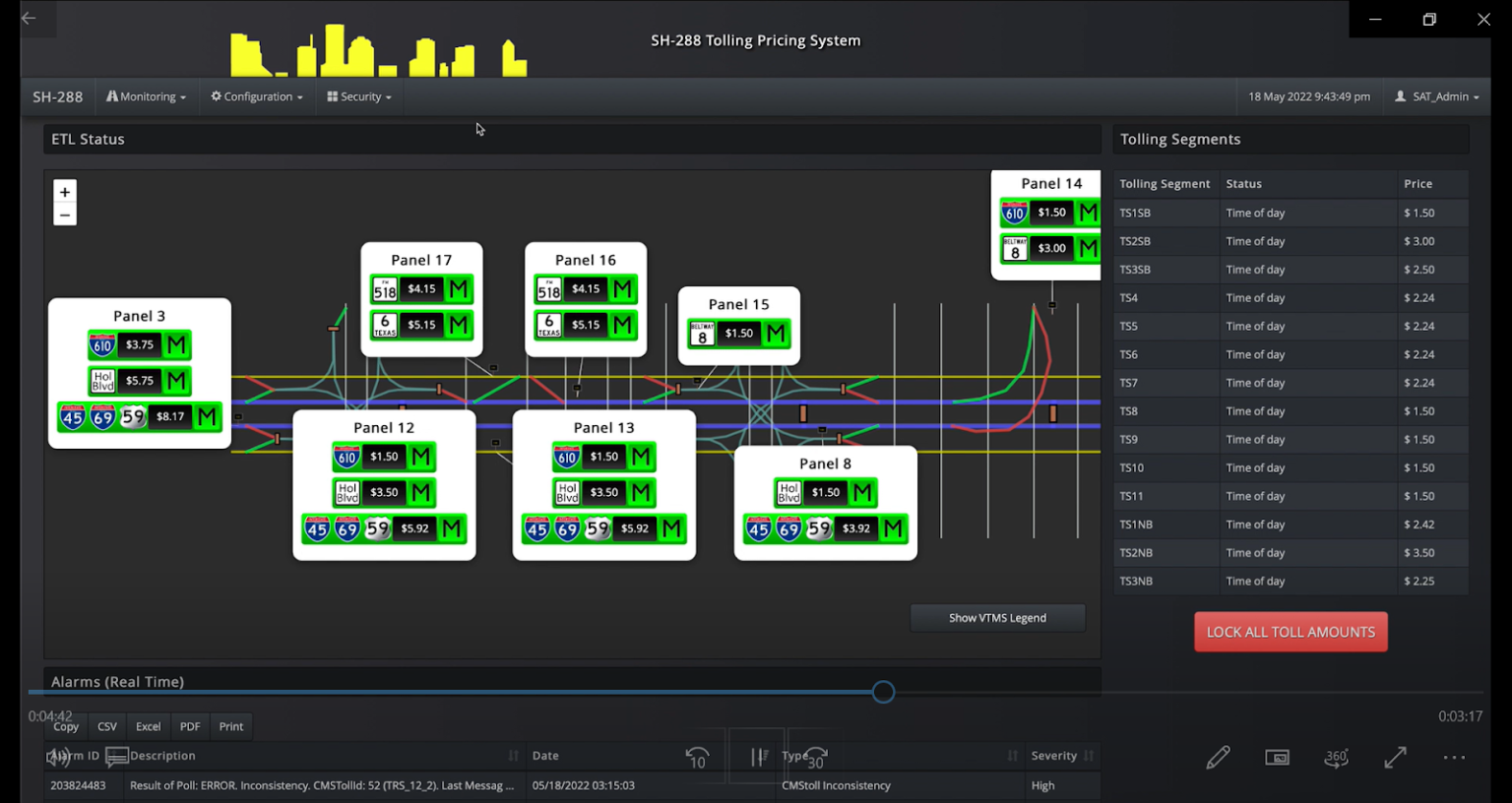This screenshot has height=803, width=1512.
Task: Skip back 10 seconds in the video
Action: point(697,757)
